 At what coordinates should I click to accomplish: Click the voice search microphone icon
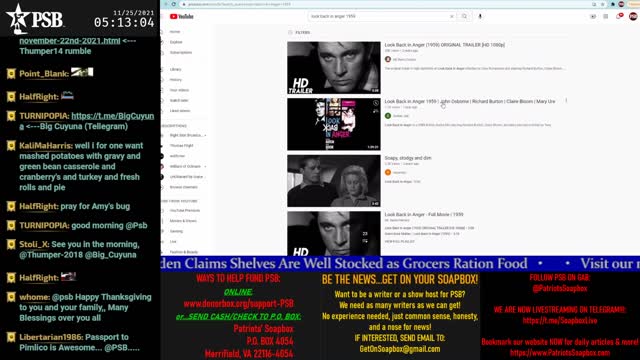[480, 16]
